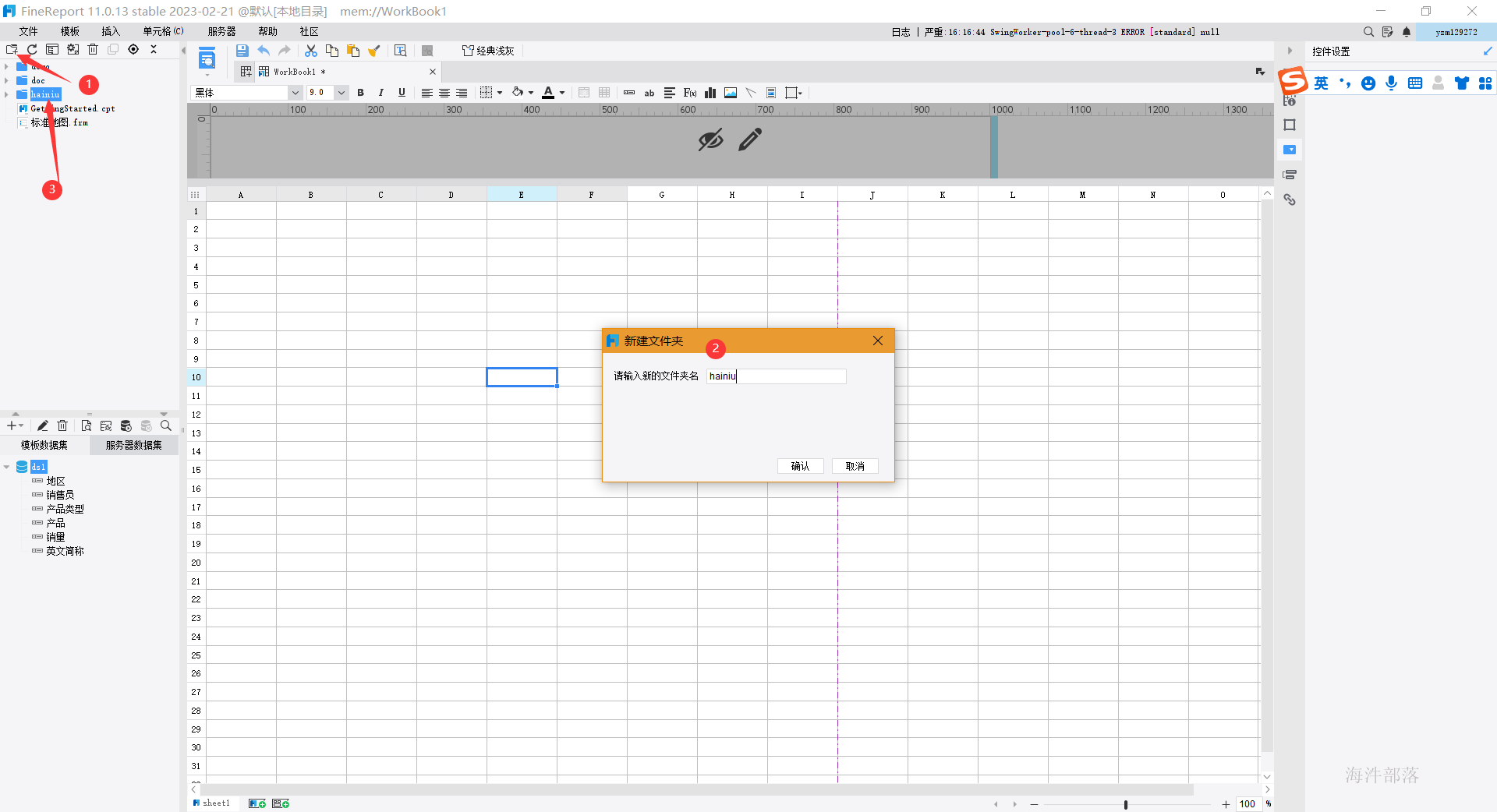The height and width of the screenshot is (812, 1497).
Task: Save the workbook with the floppy disk icon
Action: click(x=242, y=51)
